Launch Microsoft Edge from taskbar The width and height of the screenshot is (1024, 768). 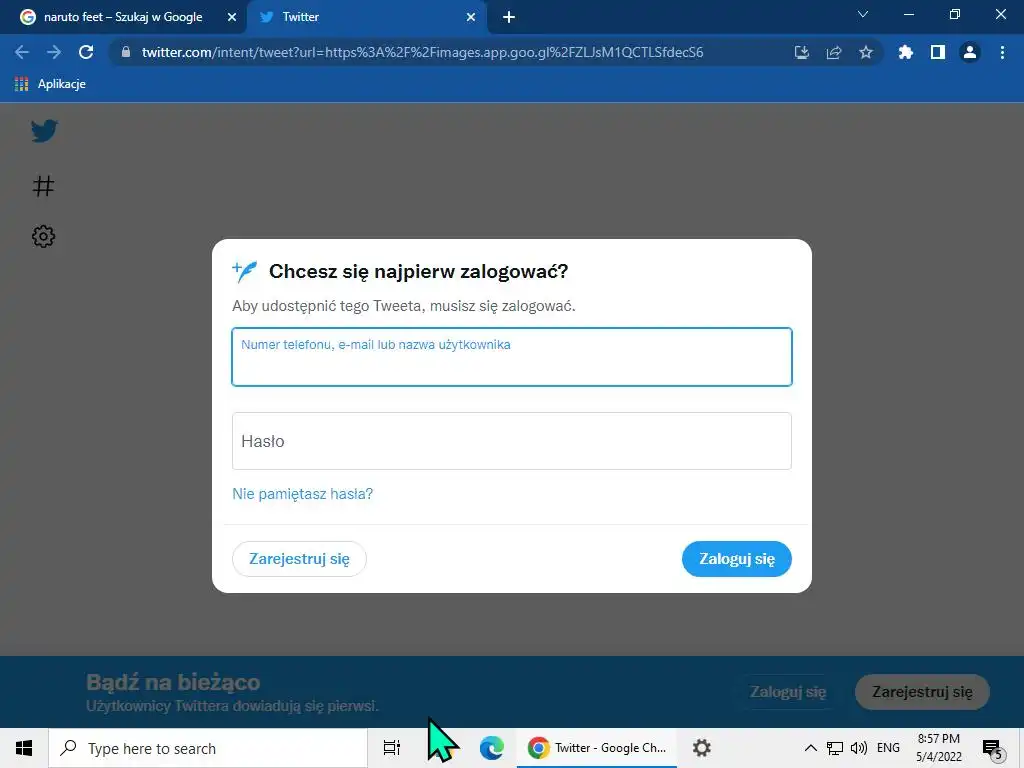point(491,748)
